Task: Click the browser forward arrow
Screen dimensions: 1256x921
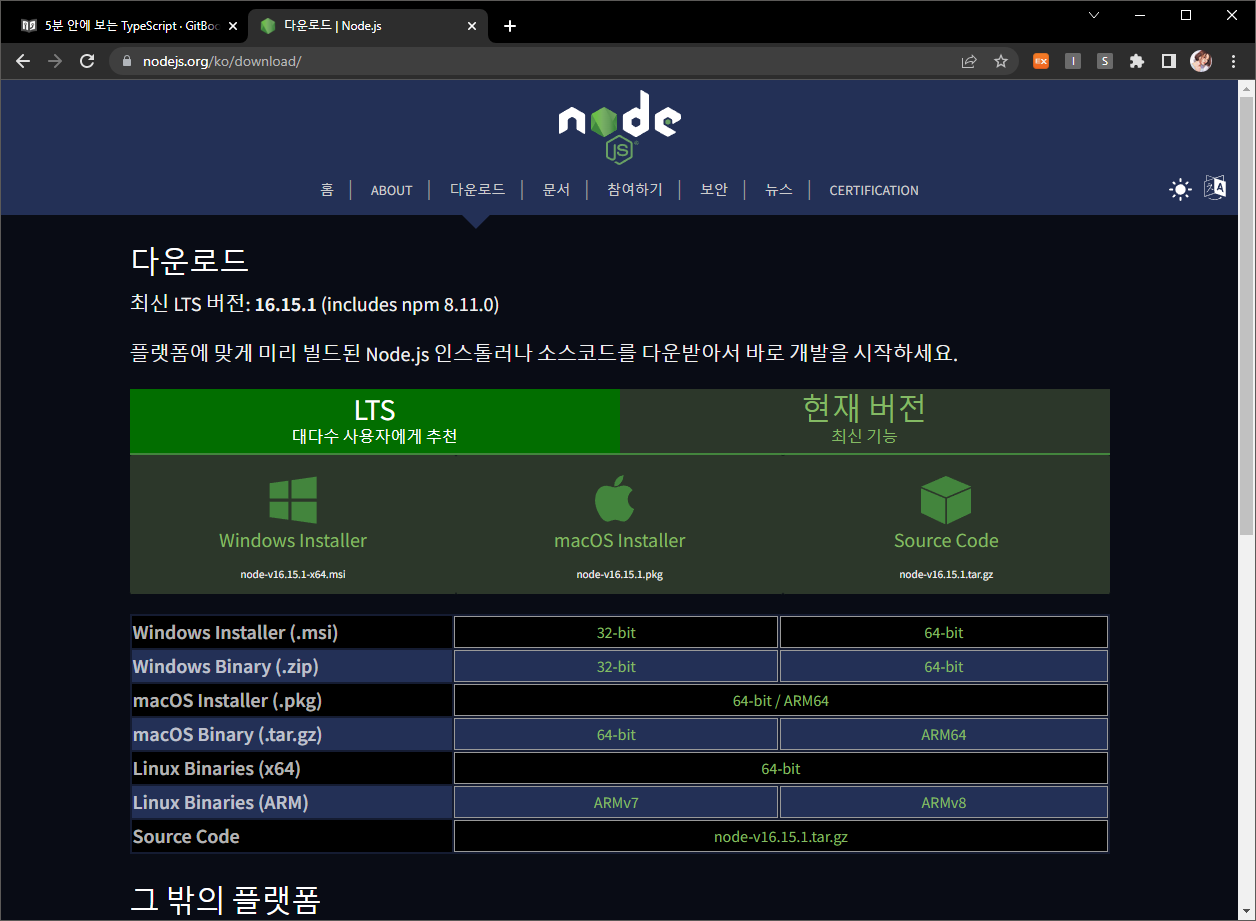Action: point(55,61)
